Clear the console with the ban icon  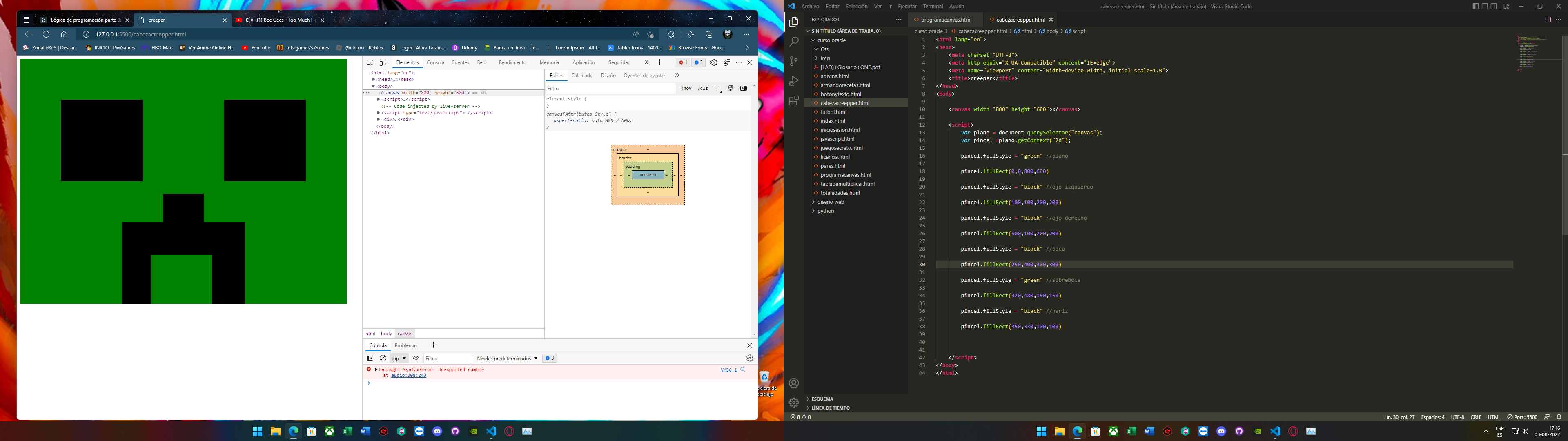pyautogui.click(x=383, y=358)
